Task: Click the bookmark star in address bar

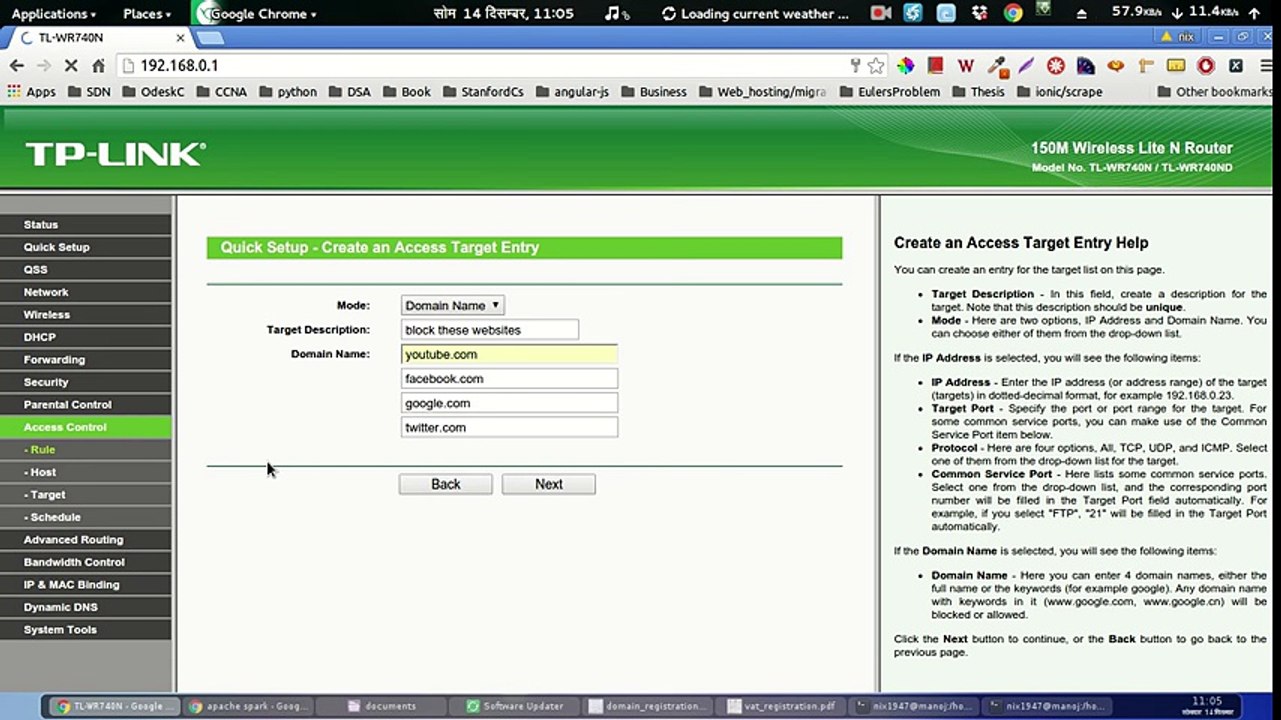Action: (x=876, y=66)
